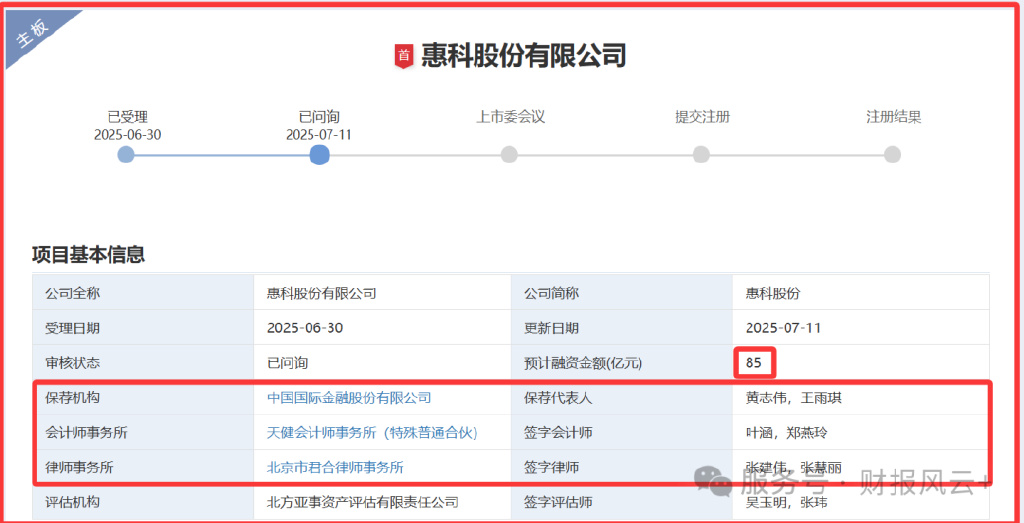Click the 2025-07-11 value in 更新日期 row
This screenshot has height=523, width=1024.
pos(783,328)
